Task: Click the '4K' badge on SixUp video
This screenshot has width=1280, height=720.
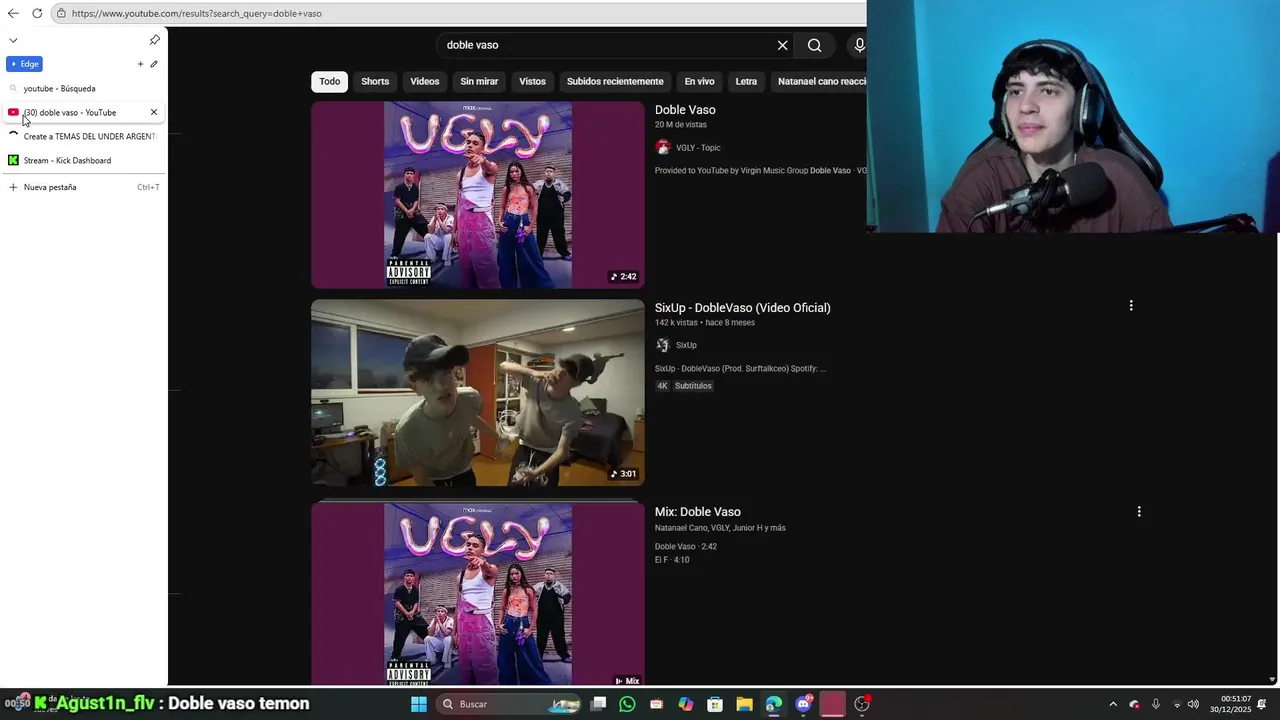Action: pos(662,386)
